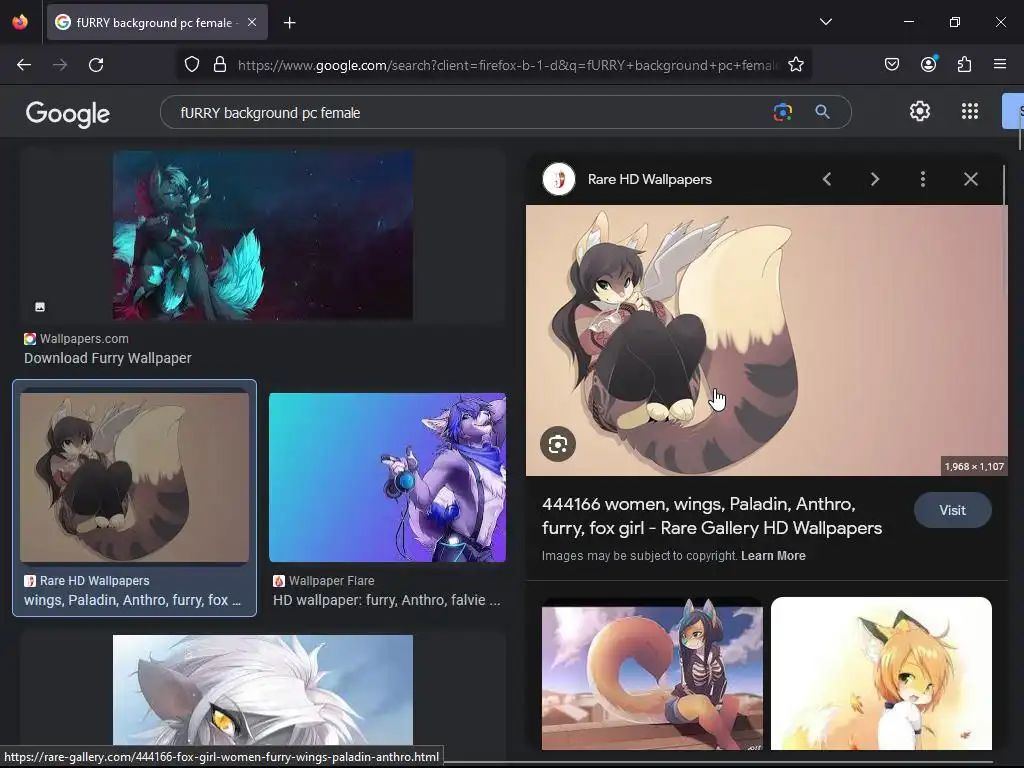
Task: Open the large fox girl preview image
Action: tap(767, 340)
